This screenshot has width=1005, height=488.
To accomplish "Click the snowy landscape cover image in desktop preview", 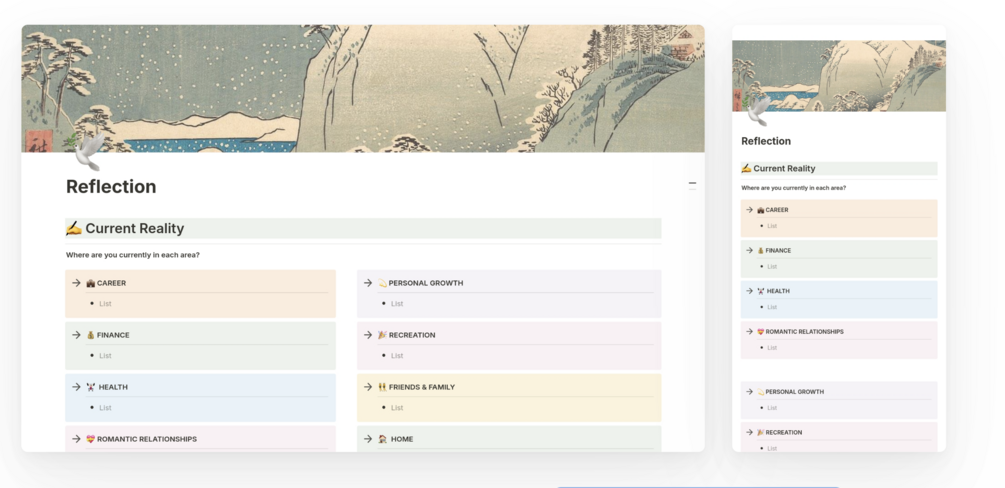I will coord(363,88).
